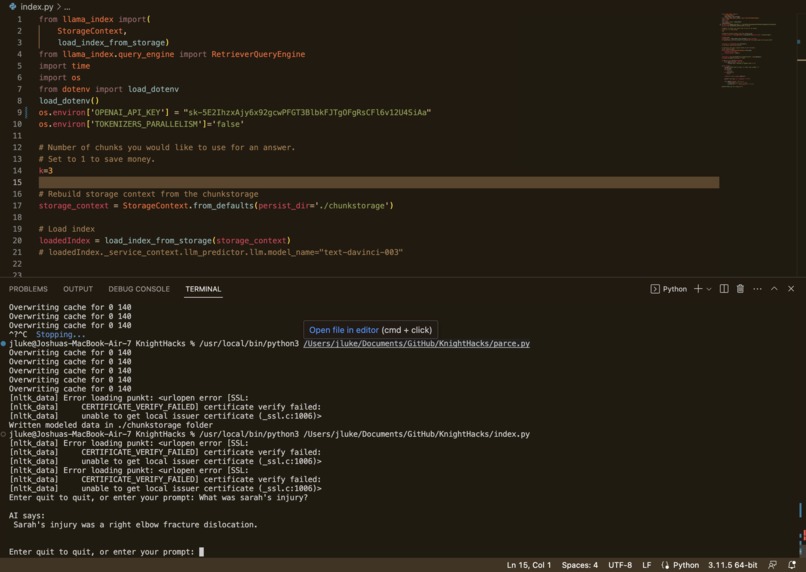Click 'Set to 1 to save money' comment

point(97,159)
